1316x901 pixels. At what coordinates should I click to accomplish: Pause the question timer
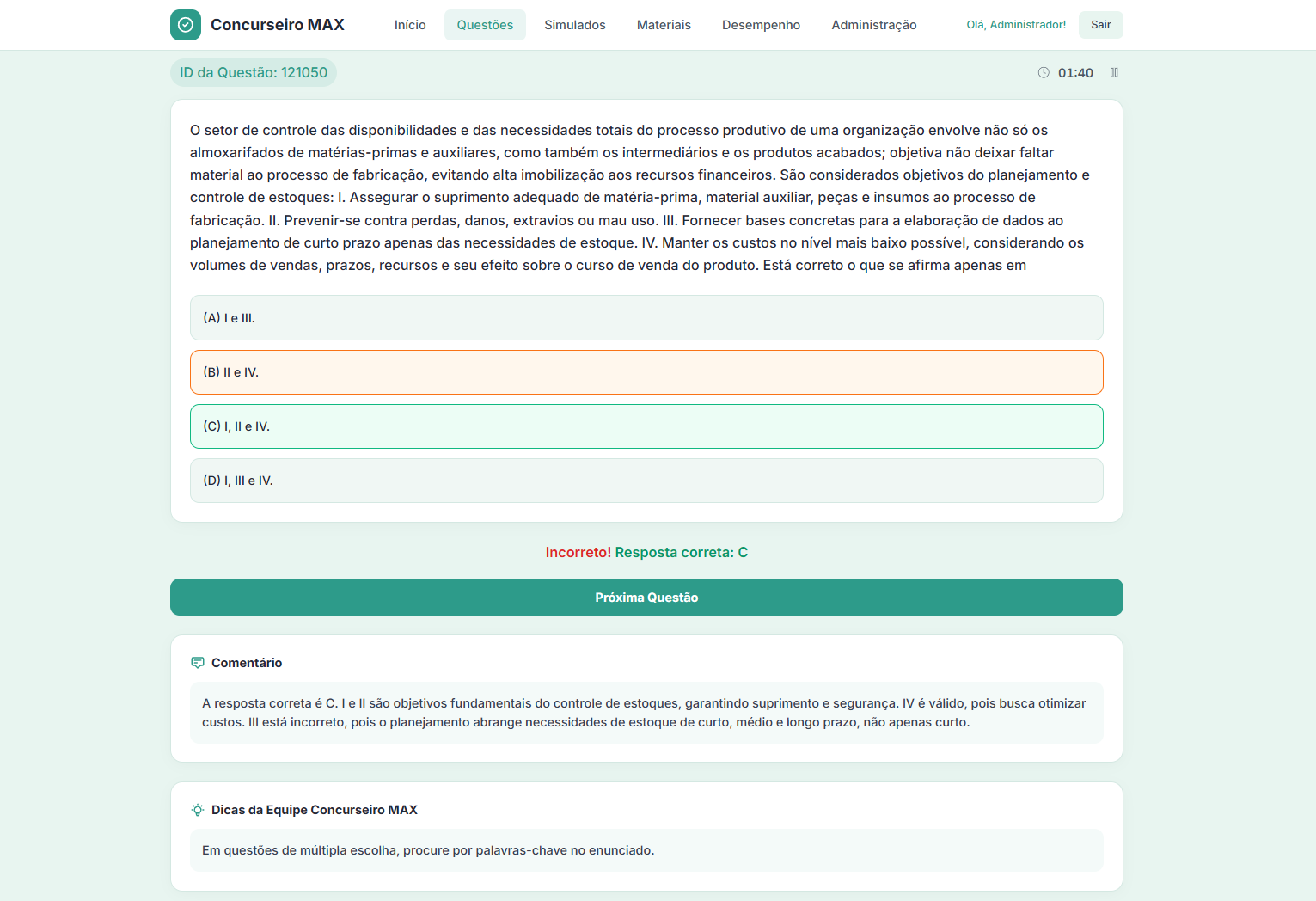[x=1114, y=73]
